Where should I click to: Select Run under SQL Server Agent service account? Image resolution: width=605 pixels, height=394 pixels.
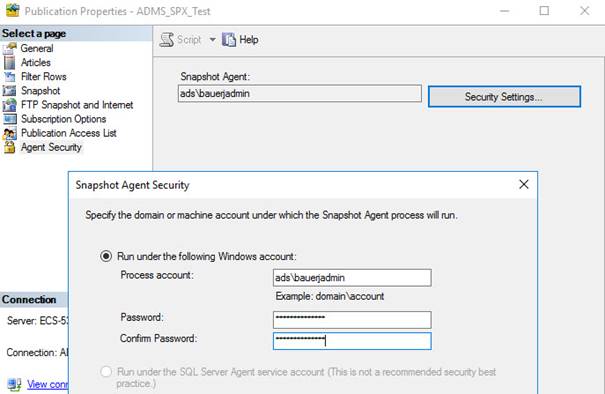pyautogui.click(x=106, y=372)
